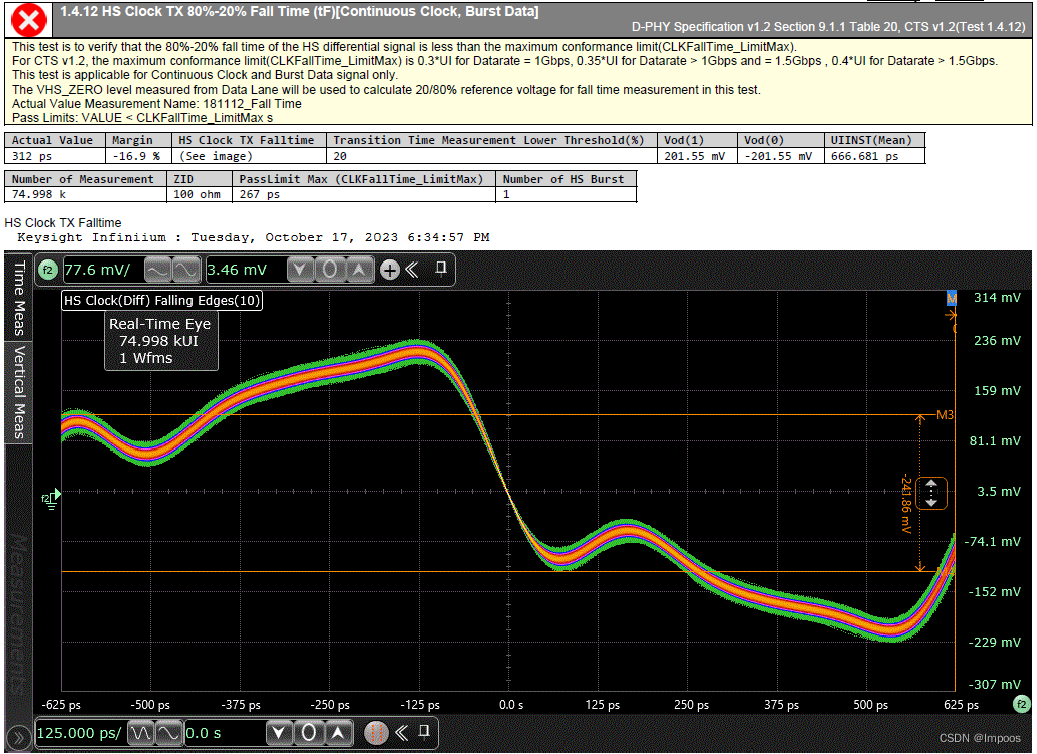
Task: Click the Number of Measurement value 74.998 k
Action: pyautogui.click(x=86, y=194)
